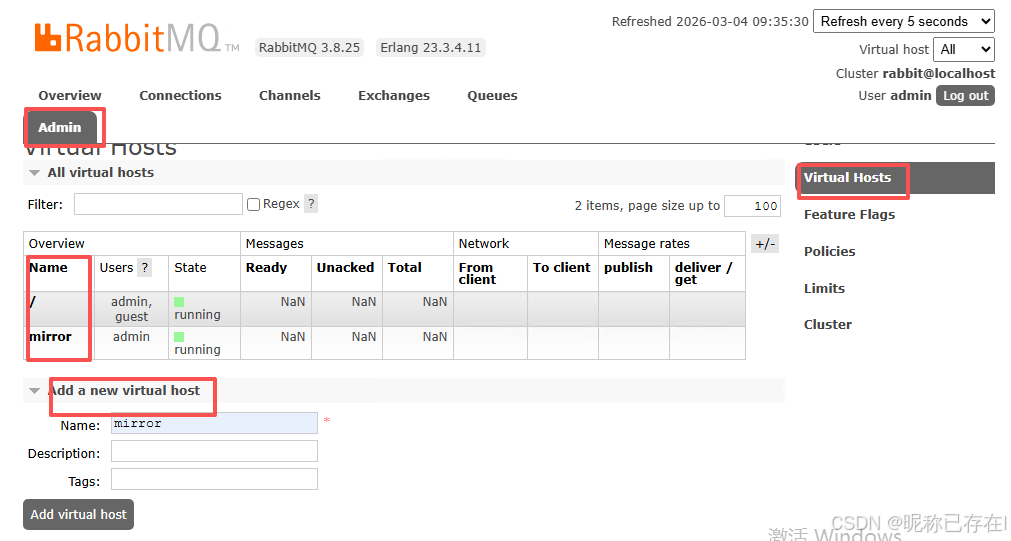Click the publish column header
1011x541 pixels.
[x=628, y=268]
